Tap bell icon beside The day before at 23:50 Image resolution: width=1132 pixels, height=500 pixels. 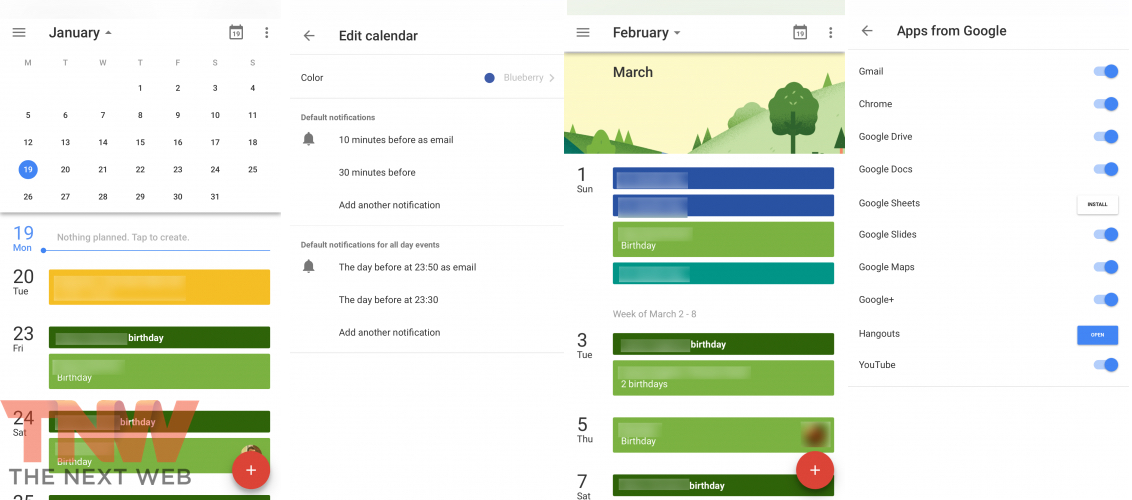(x=309, y=266)
